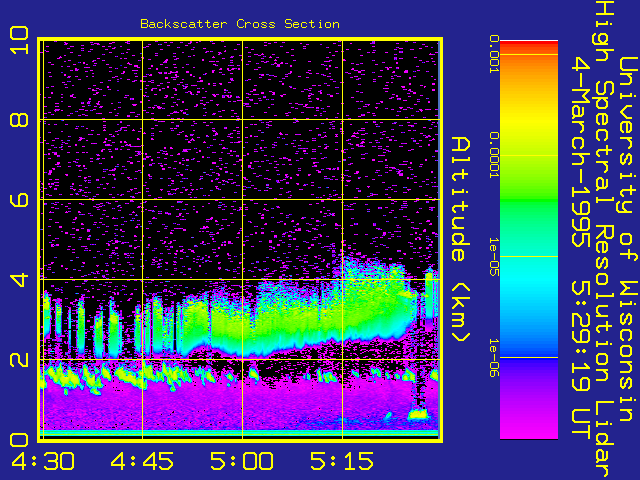
Task: Click the altitude 4 axis label
Action: coord(19,280)
